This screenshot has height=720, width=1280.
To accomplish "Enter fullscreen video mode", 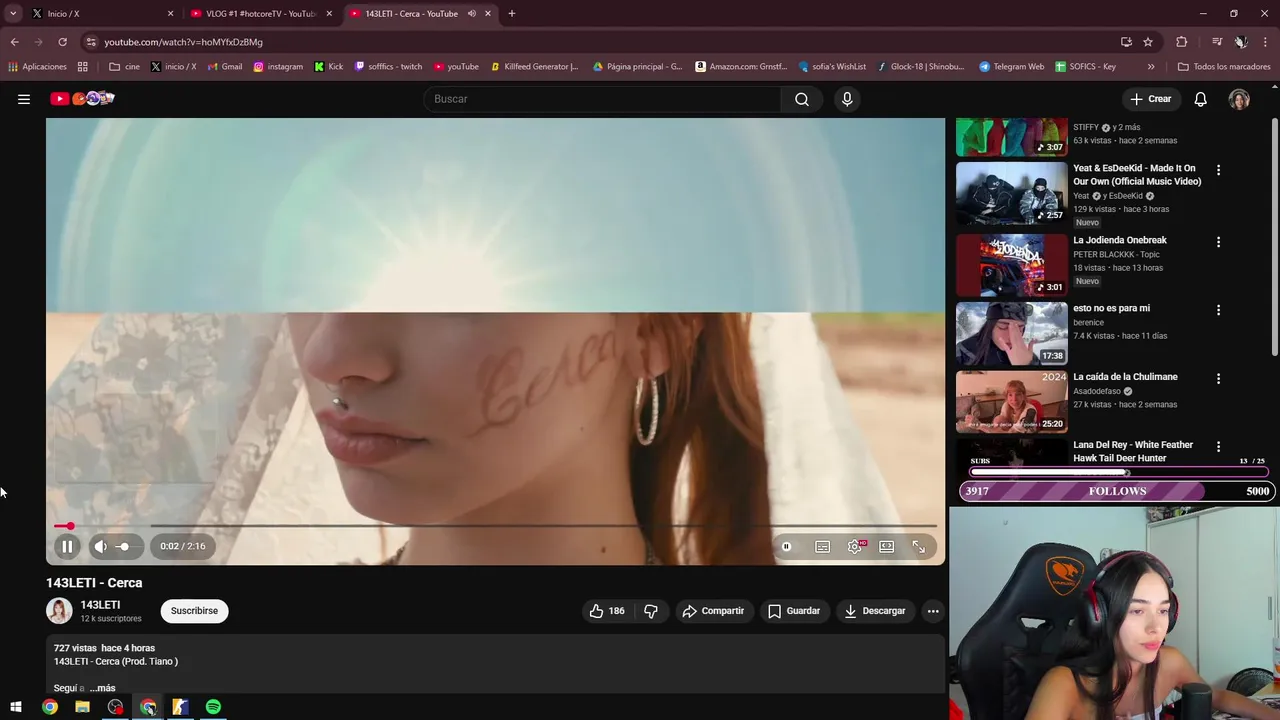I will click(x=919, y=547).
